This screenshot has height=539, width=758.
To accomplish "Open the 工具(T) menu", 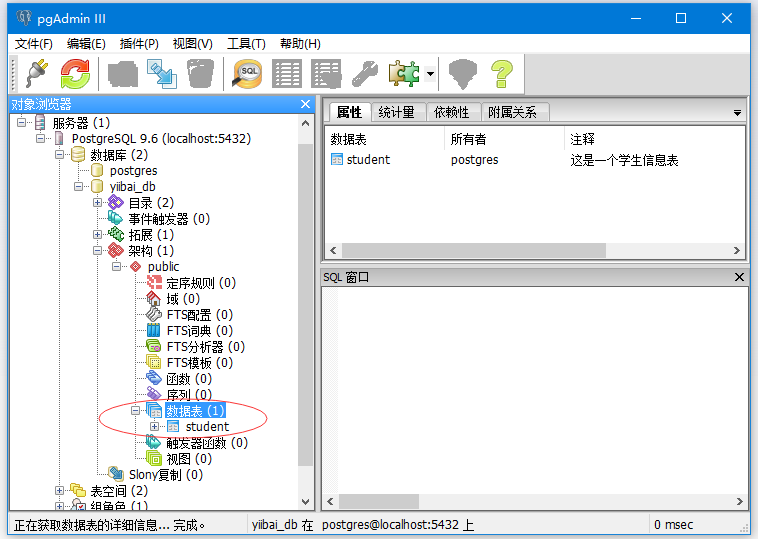I will 246,44.
